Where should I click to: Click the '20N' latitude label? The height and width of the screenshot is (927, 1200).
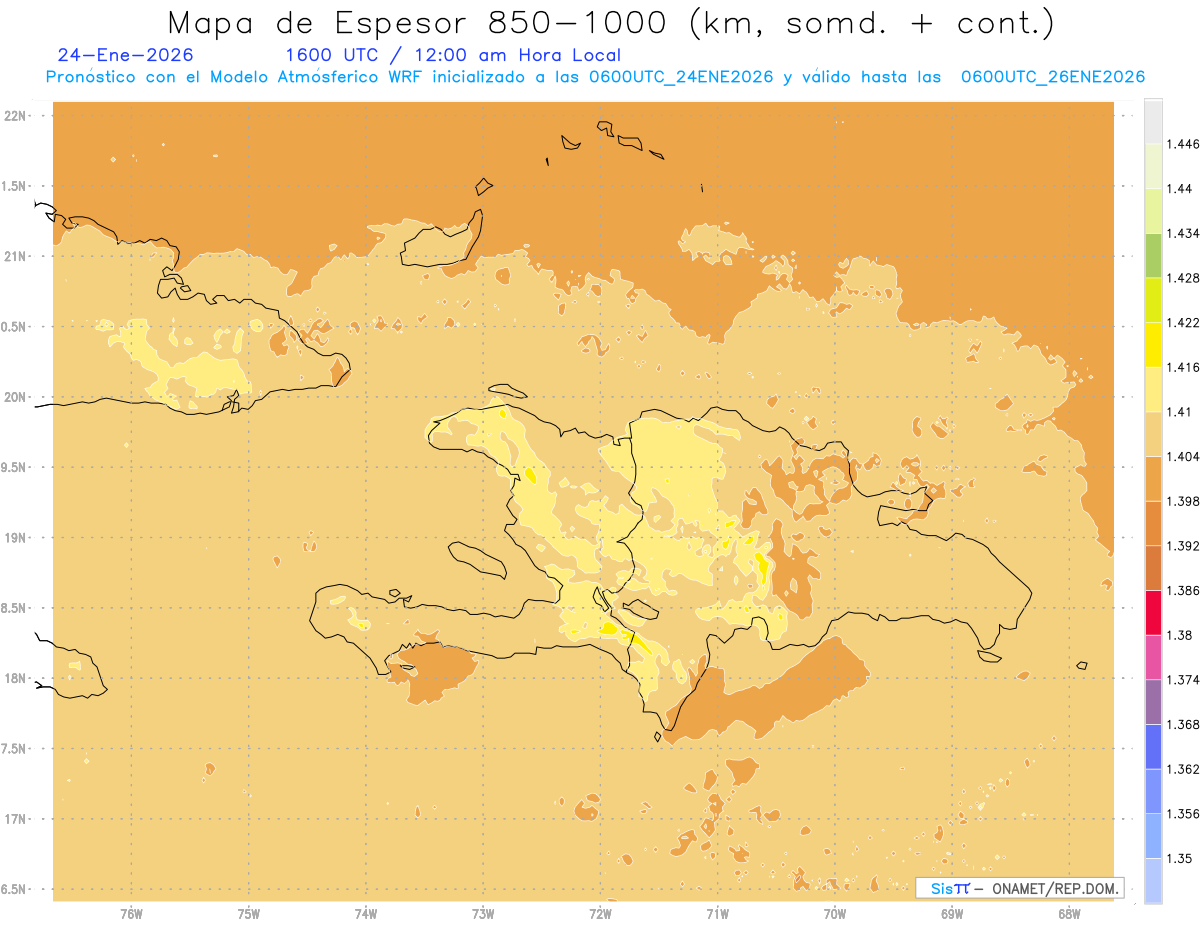[15, 397]
